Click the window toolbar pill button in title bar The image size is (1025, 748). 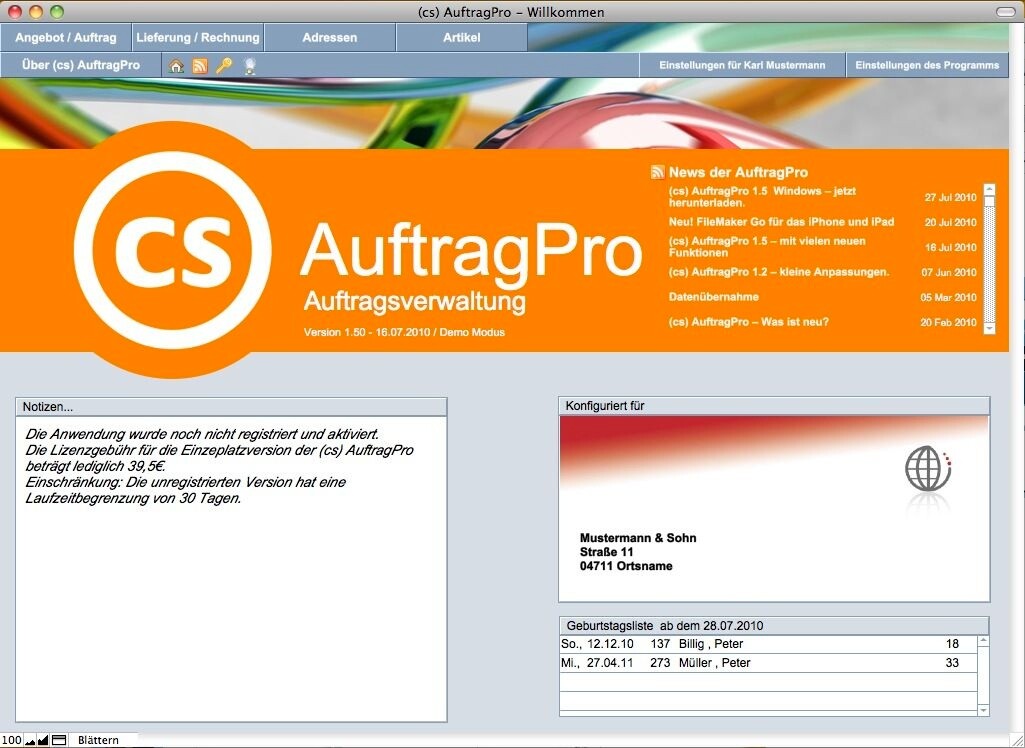pos(1005,12)
